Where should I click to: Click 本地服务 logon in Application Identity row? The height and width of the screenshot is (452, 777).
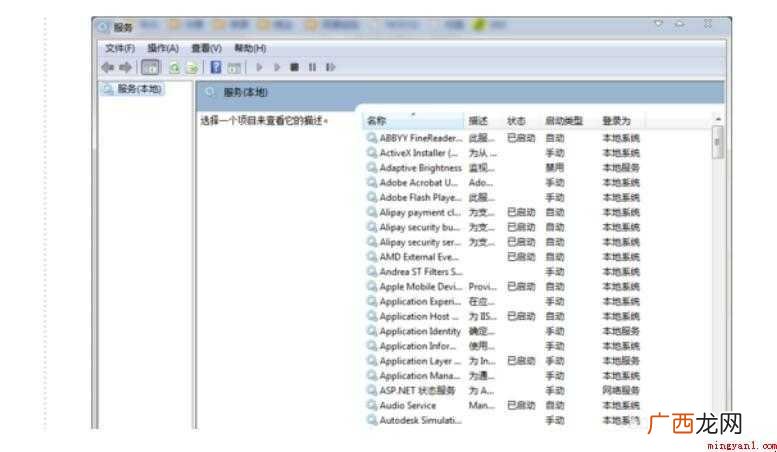point(621,331)
